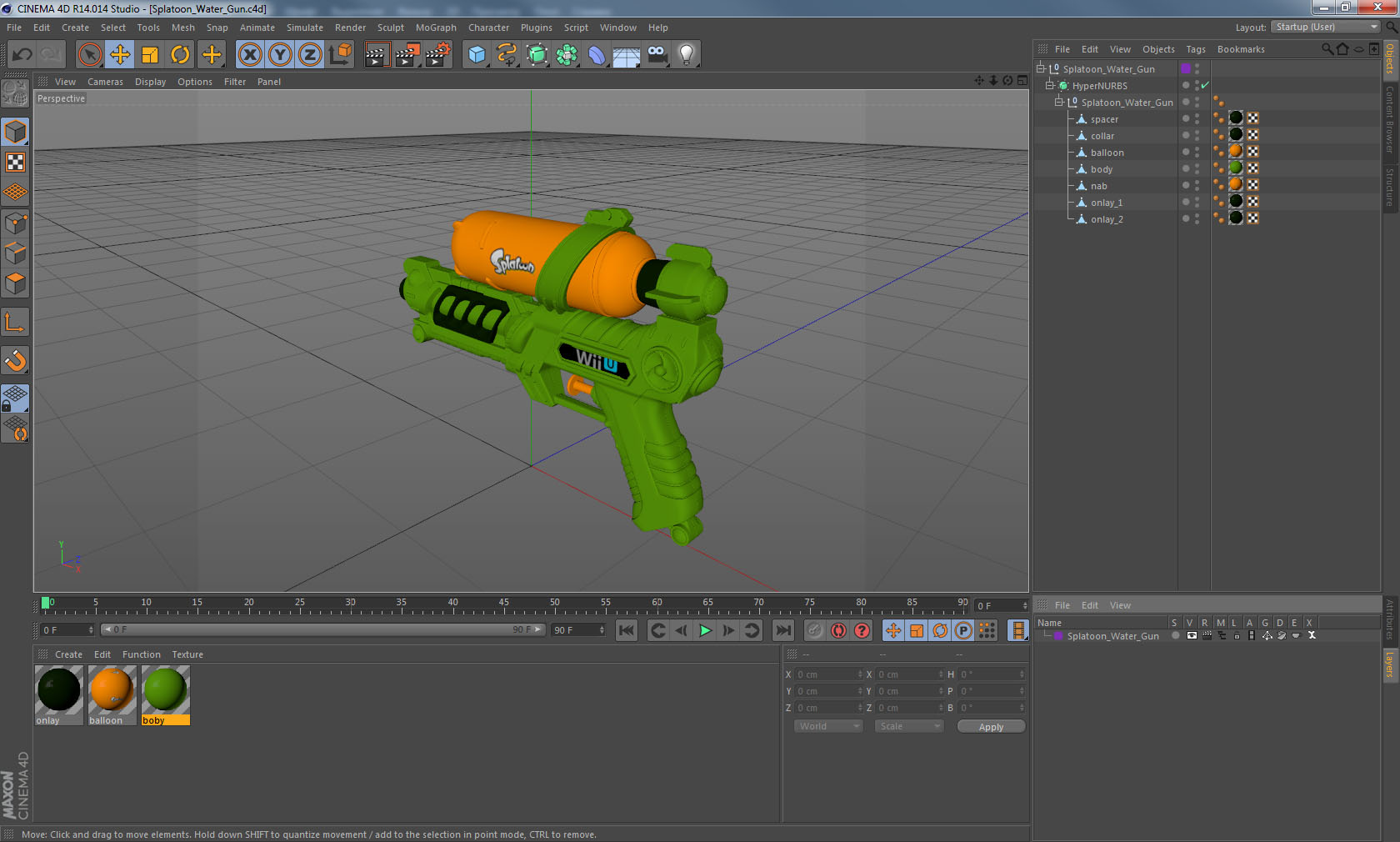1400x842 pixels.
Task: Add a light object
Action: 687,55
